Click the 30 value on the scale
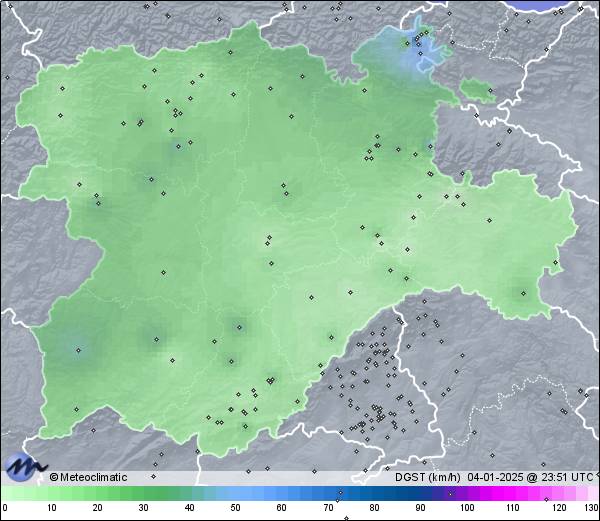This screenshot has width=600, height=521. click(143, 508)
